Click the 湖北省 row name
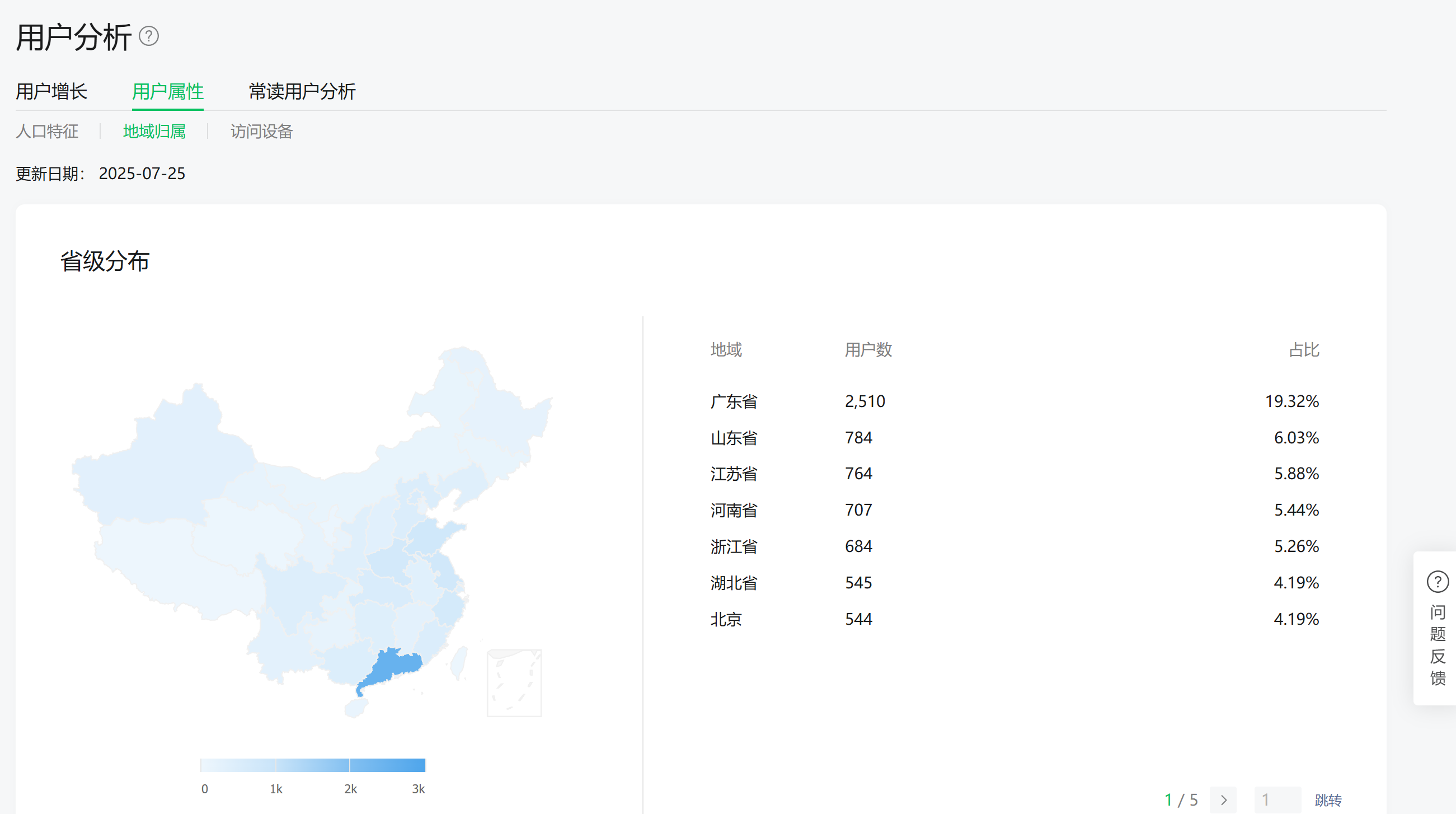 pos(734,583)
